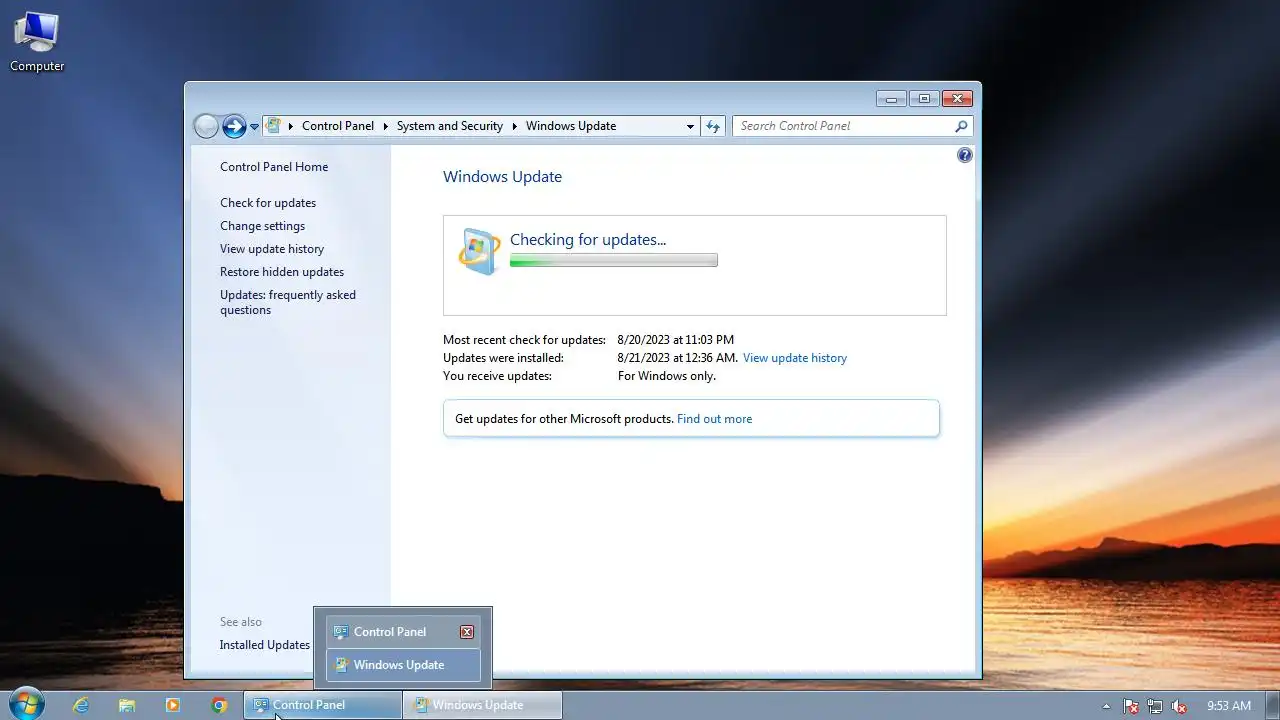Screen dimensions: 1280x720
Task: Launch Internet Explorer from taskbar
Action: coord(81,705)
